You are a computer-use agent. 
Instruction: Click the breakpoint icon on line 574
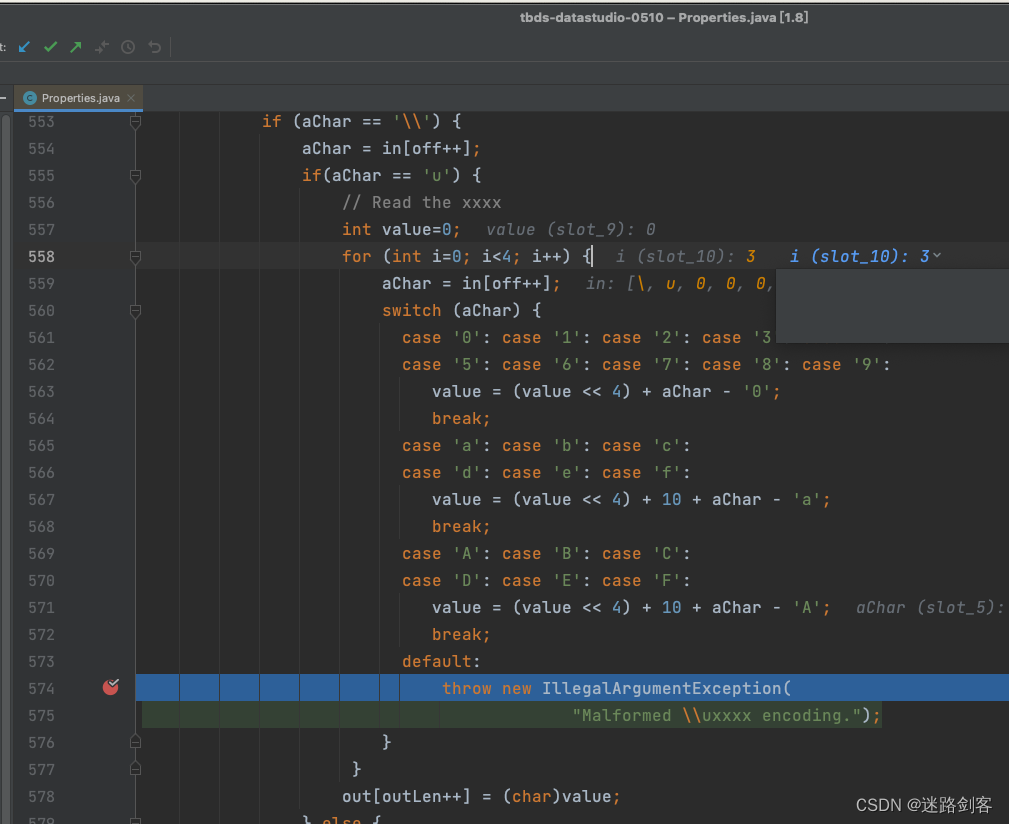(111, 687)
